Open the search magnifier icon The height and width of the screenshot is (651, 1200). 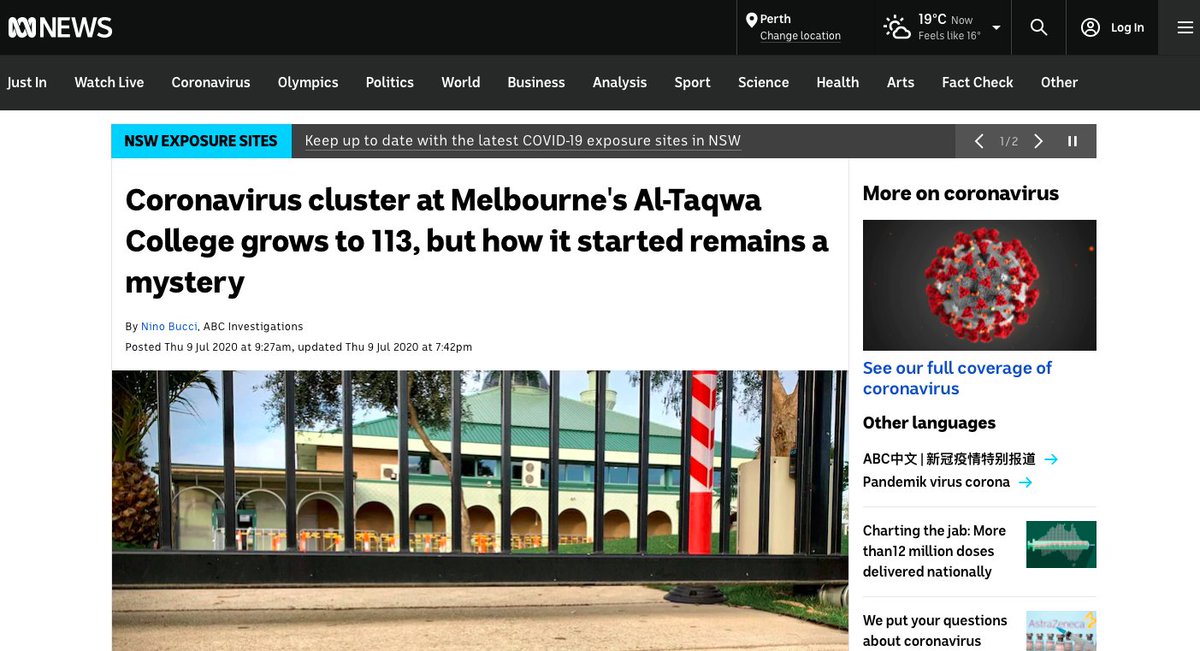click(x=1039, y=27)
